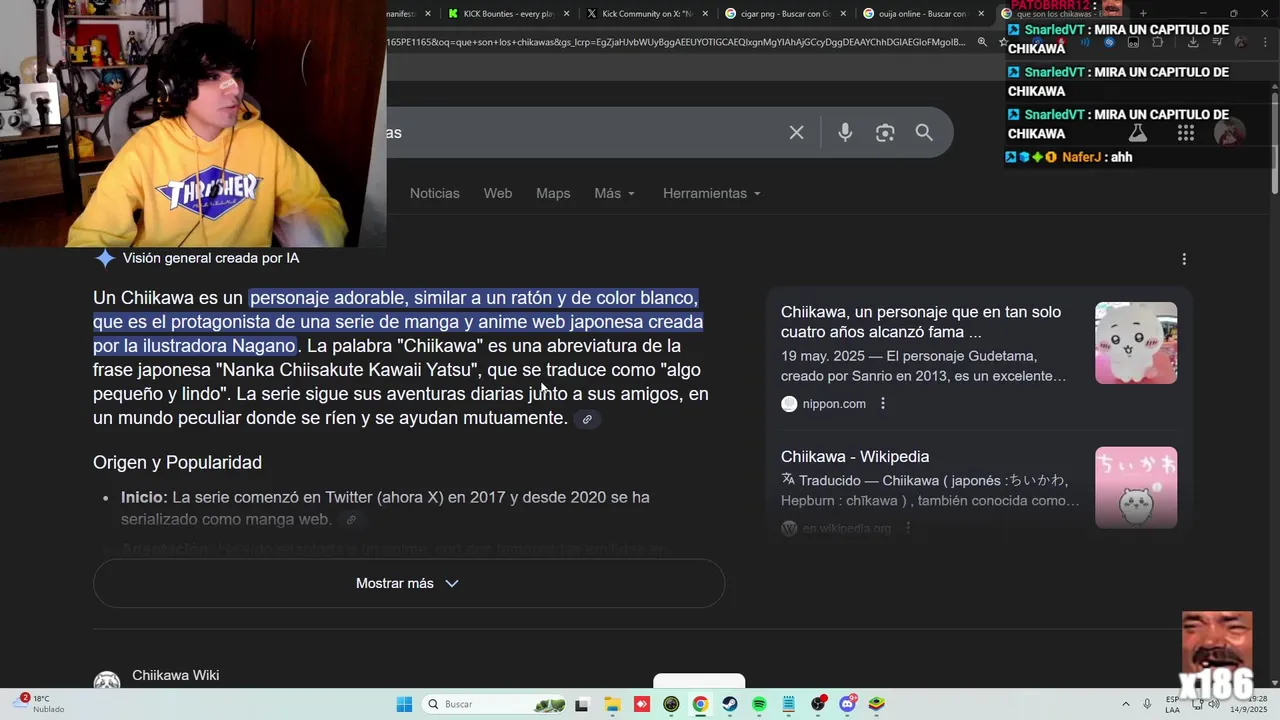Open source link after 'manga web'
This screenshot has height=720, width=1280.
pos(351,520)
